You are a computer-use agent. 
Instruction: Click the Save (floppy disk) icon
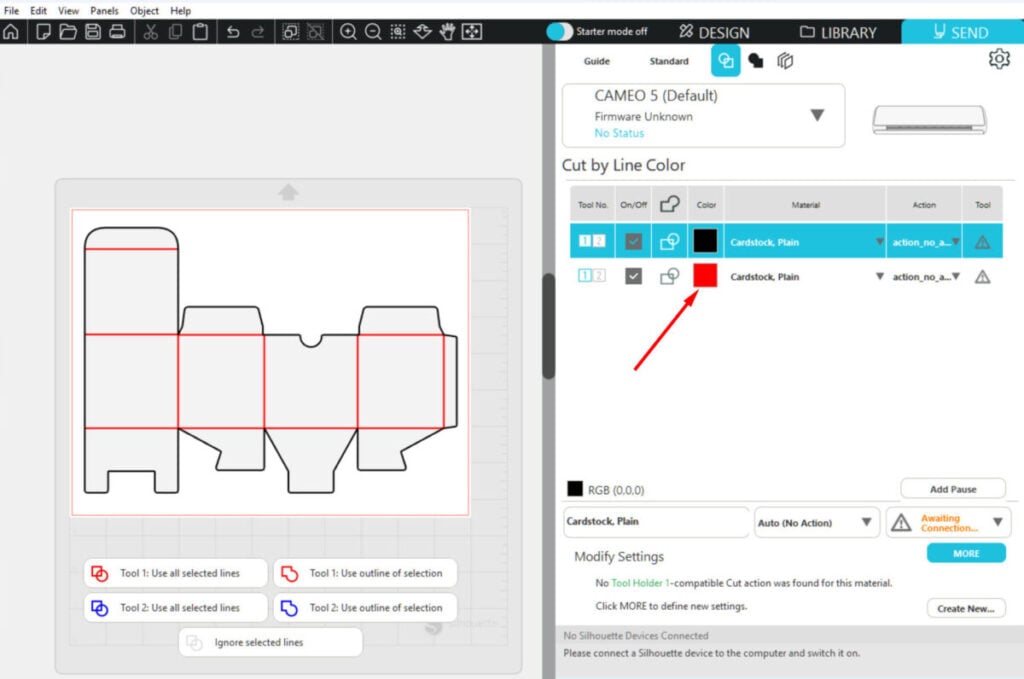tap(93, 32)
